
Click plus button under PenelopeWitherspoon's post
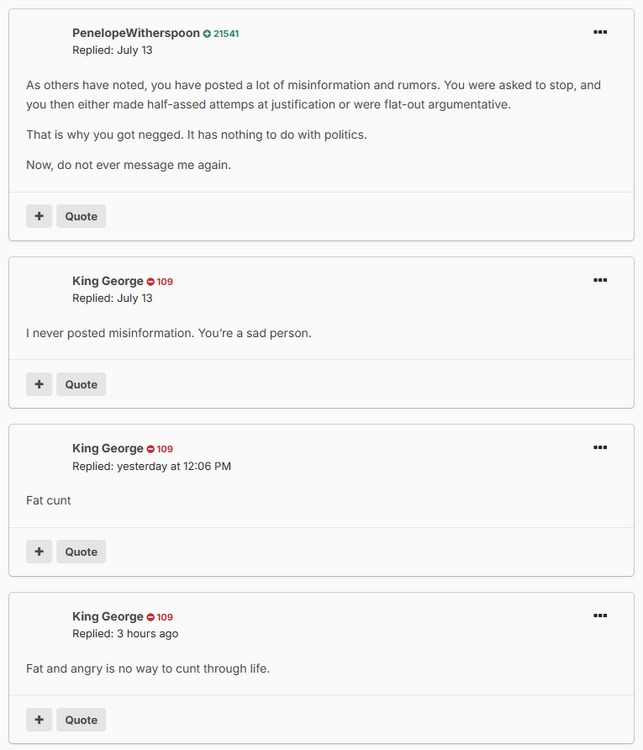(39, 216)
